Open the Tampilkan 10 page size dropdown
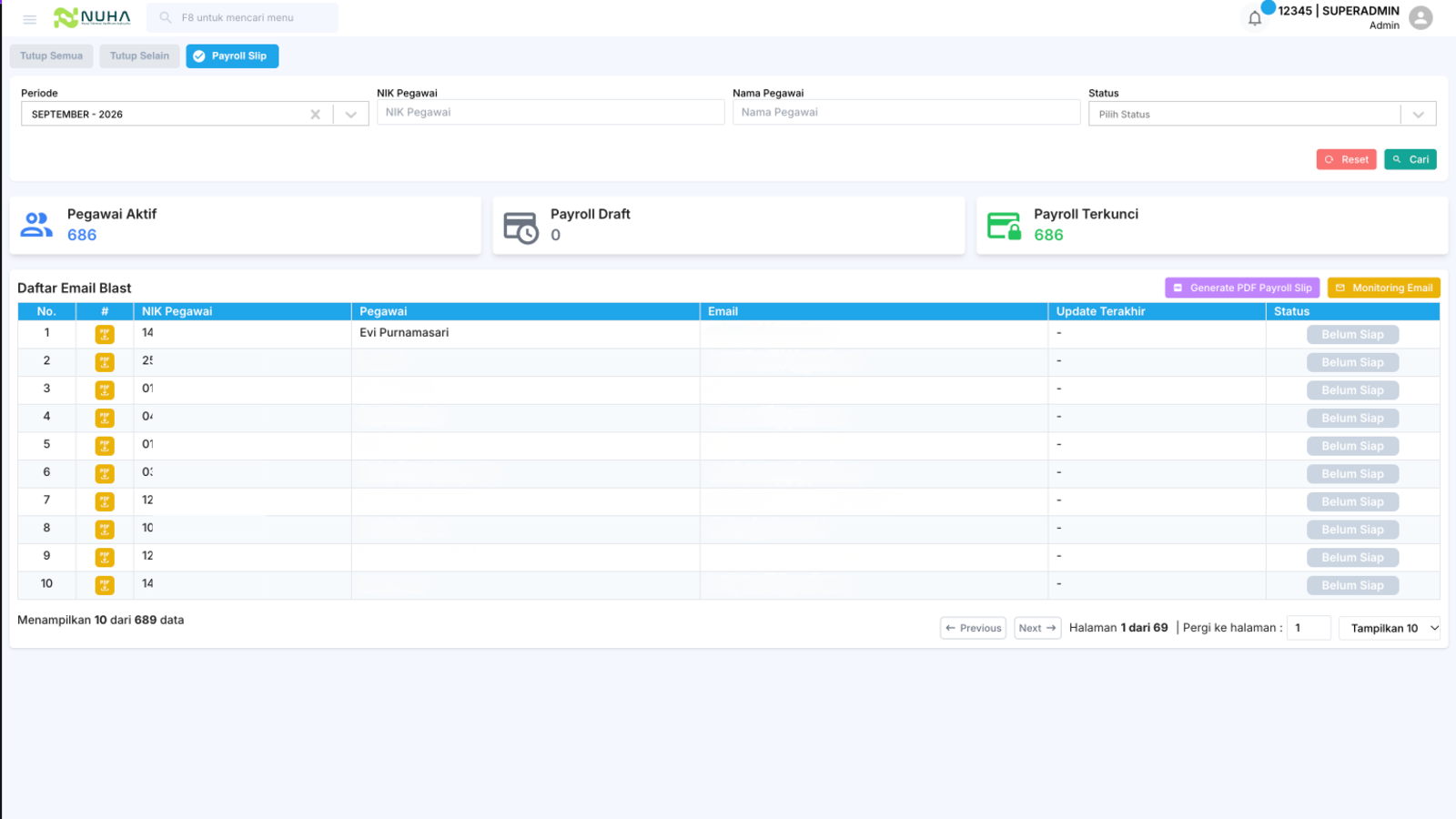 point(1389,628)
